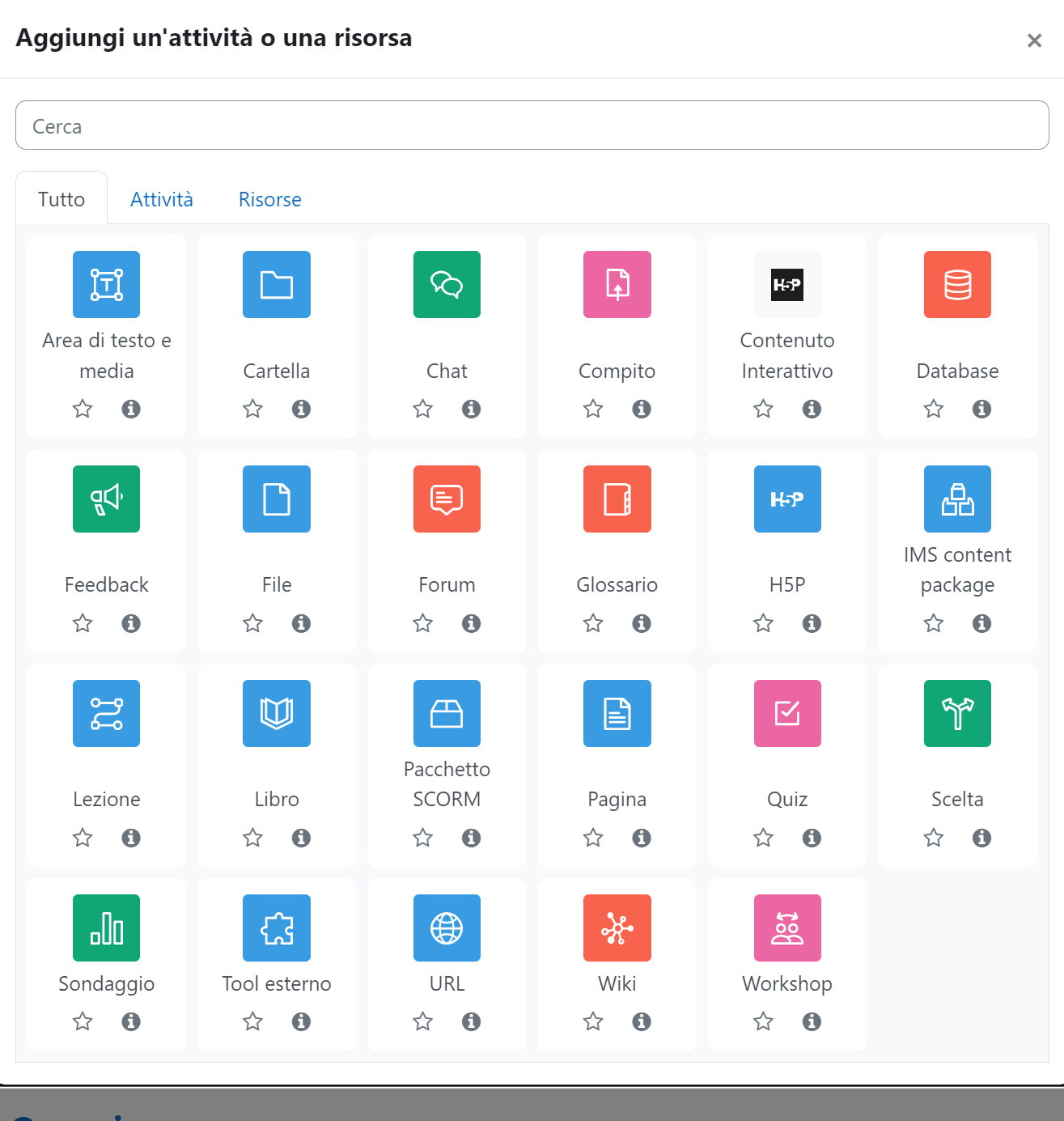Choose the Forum activity icon

(447, 499)
